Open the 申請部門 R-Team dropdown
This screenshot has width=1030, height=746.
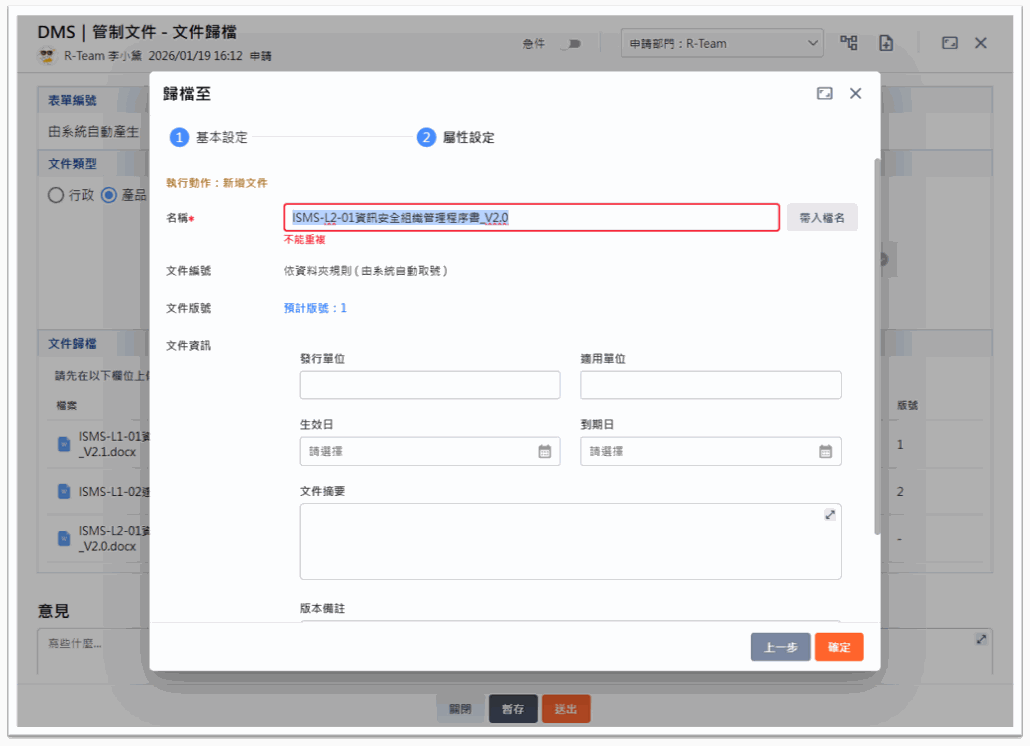(722, 43)
